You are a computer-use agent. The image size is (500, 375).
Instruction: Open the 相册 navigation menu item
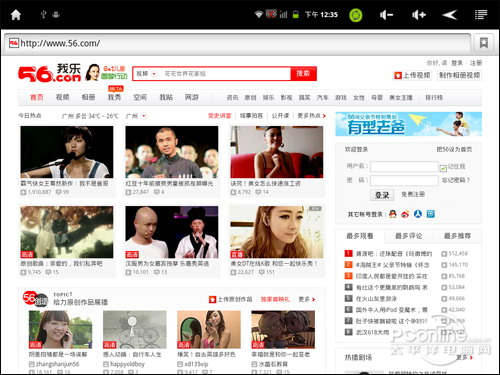pos(88,97)
